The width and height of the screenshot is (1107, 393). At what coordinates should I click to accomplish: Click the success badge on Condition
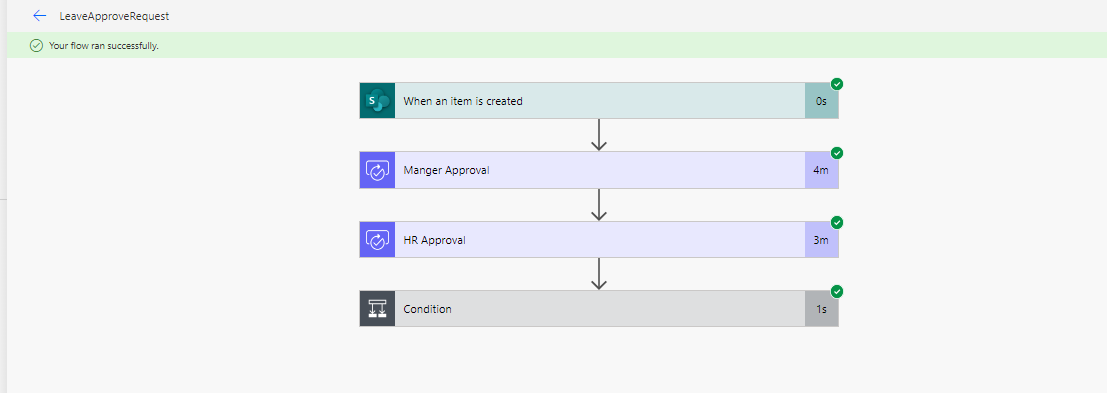pos(837,291)
